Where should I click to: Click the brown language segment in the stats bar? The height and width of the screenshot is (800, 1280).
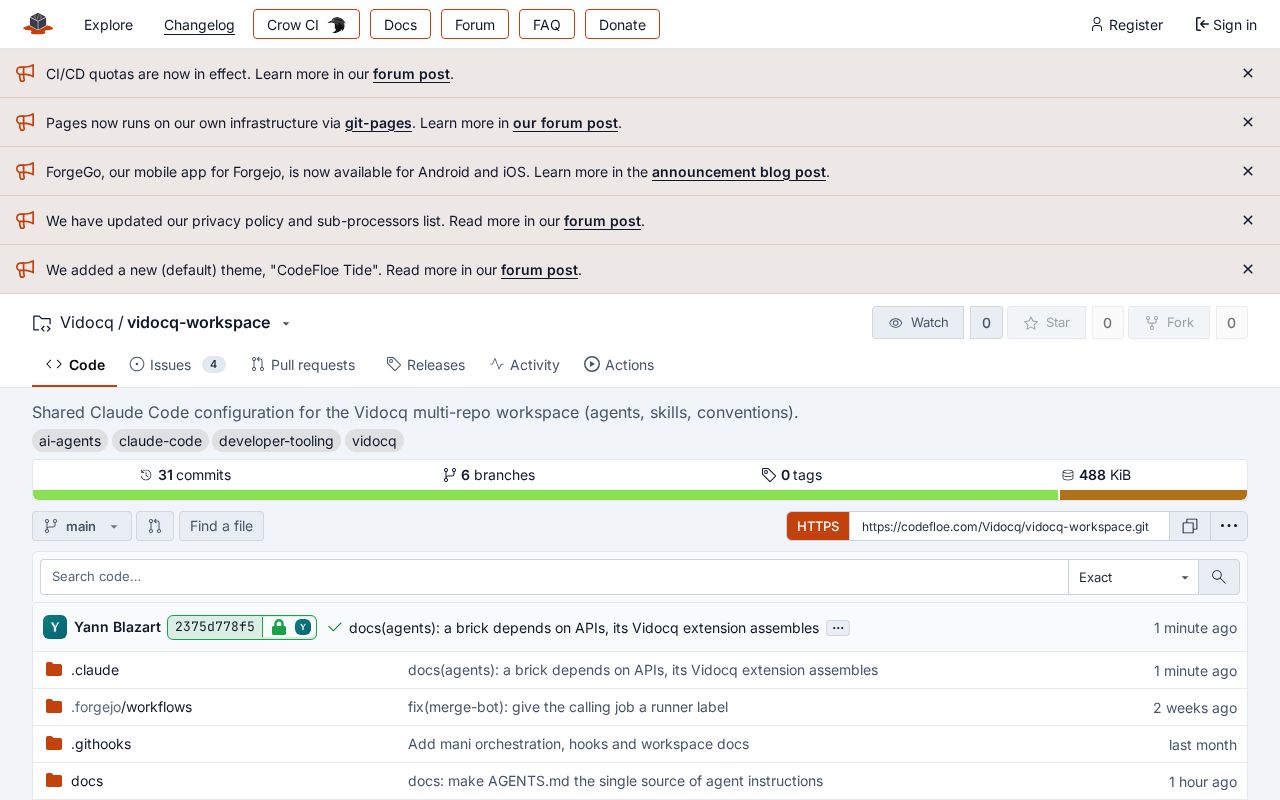(x=1153, y=495)
